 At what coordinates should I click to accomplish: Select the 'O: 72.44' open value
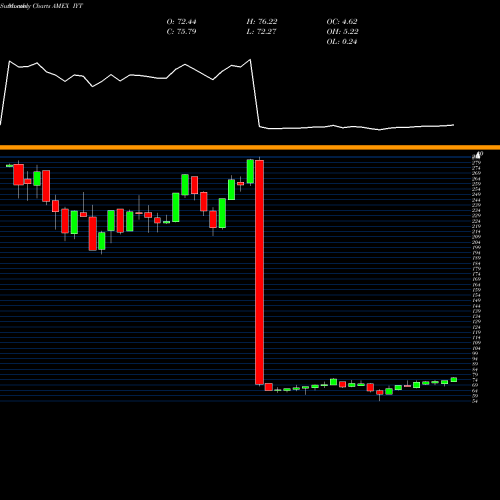click(x=181, y=22)
